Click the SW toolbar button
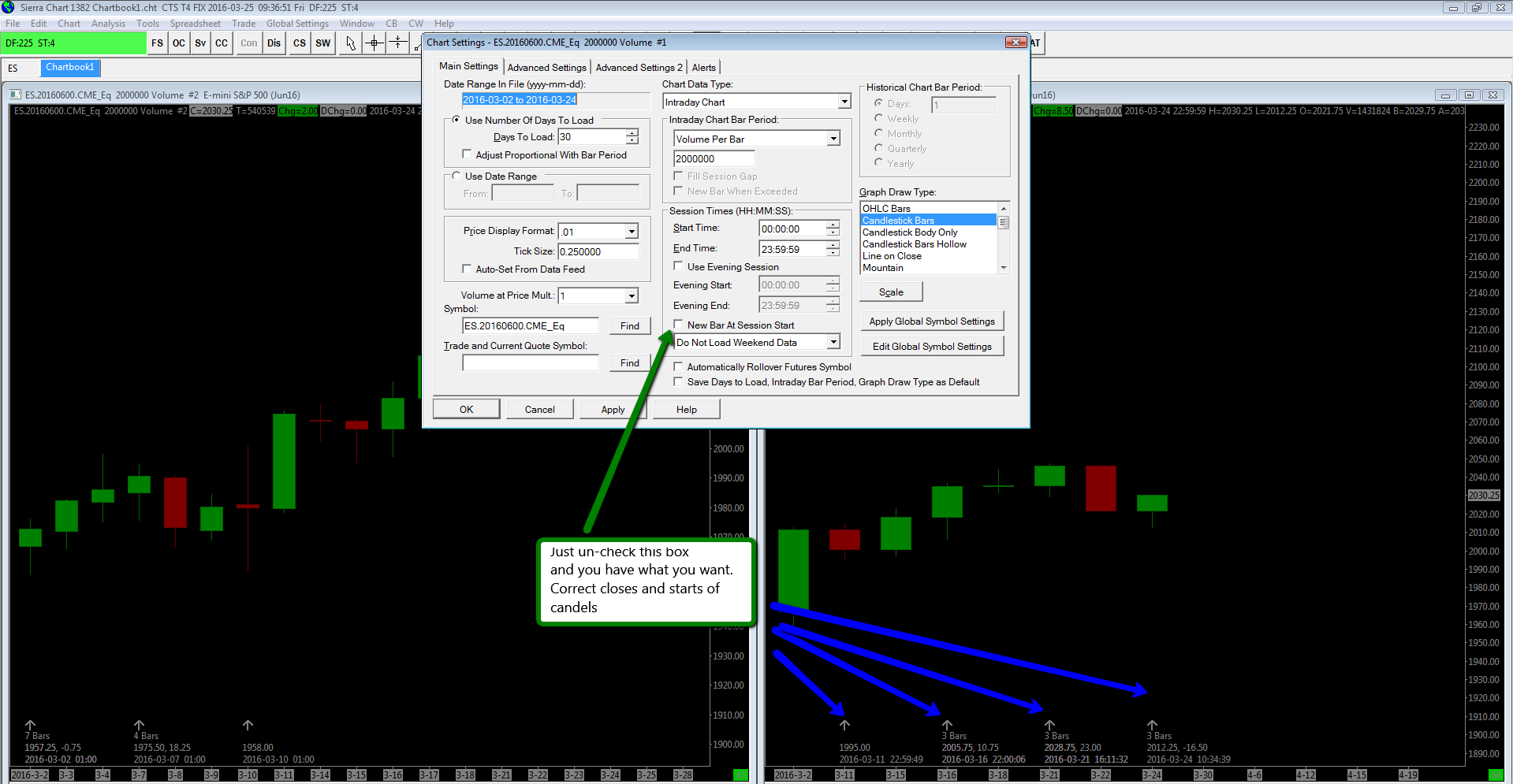1513x784 pixels. pos(323,43)
